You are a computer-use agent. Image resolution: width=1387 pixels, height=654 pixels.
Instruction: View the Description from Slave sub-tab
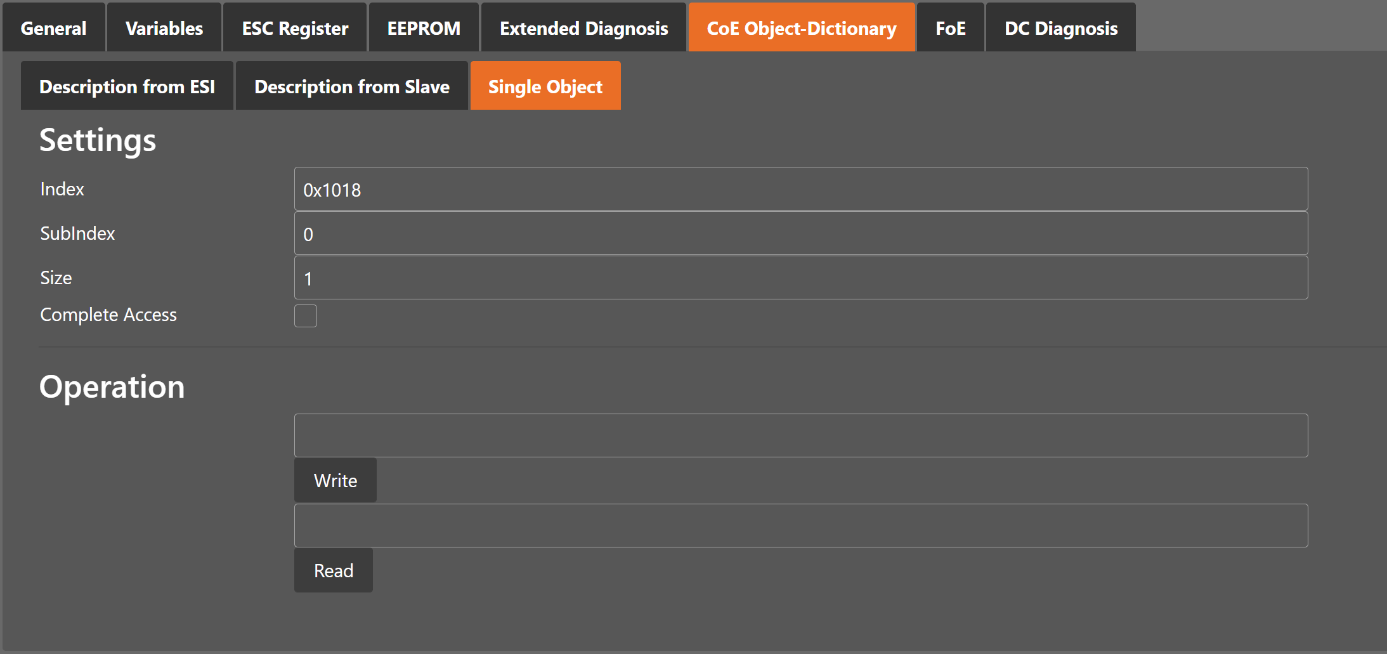352,87
